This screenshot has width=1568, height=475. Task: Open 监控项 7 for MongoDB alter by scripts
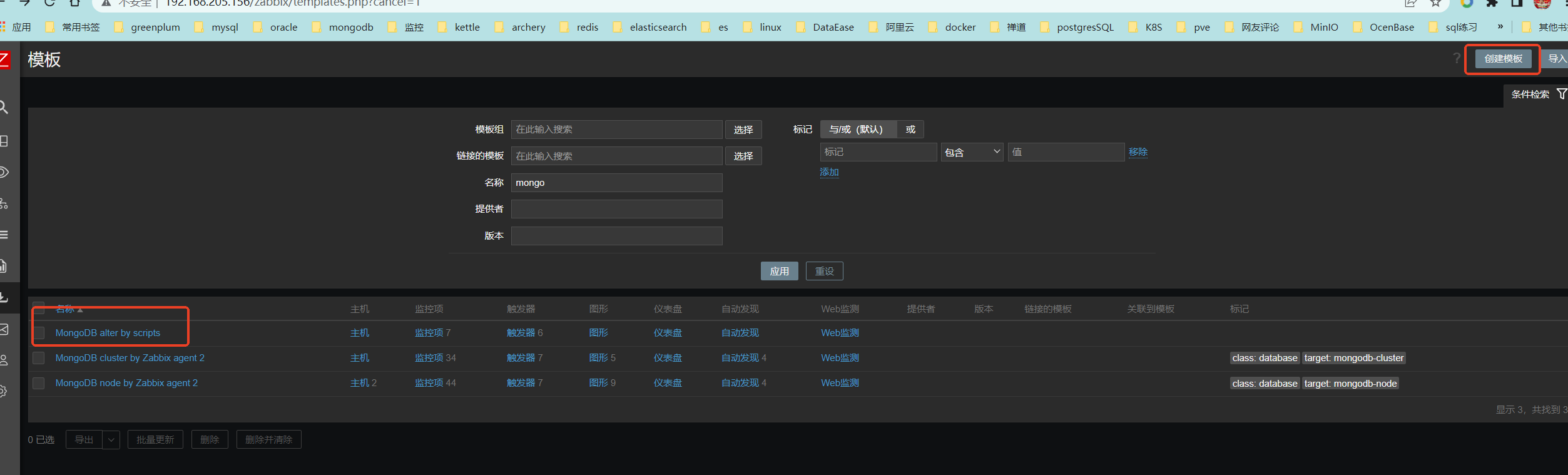(x=433, y=333)
